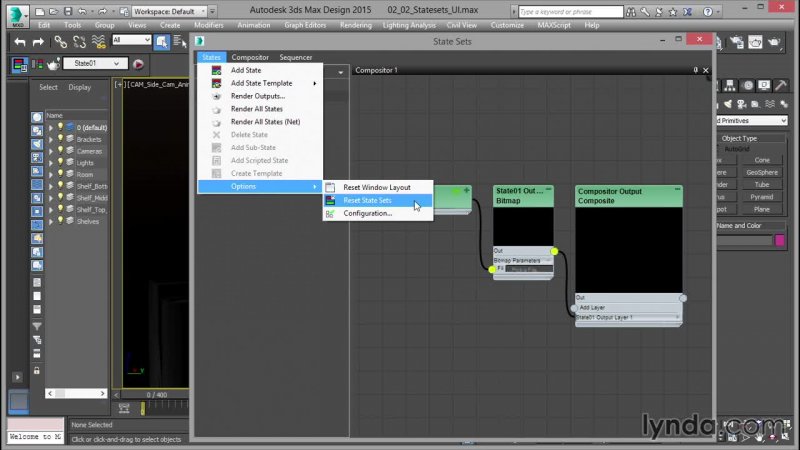This screenshot has width=800, height=450.
Task: Expand the Lights layer tree item
Action: coord(51,163)
